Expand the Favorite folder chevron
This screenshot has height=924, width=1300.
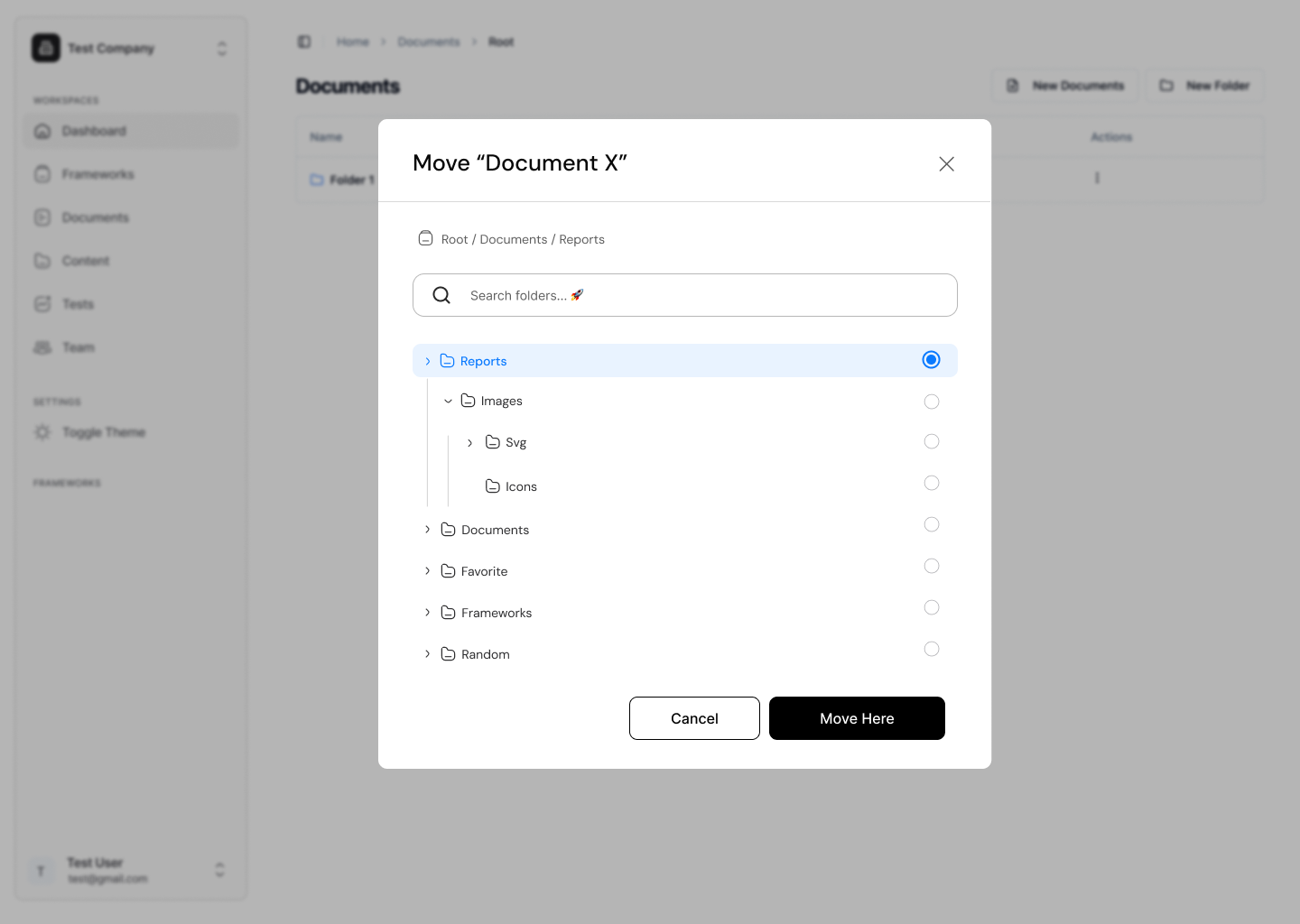427,571
